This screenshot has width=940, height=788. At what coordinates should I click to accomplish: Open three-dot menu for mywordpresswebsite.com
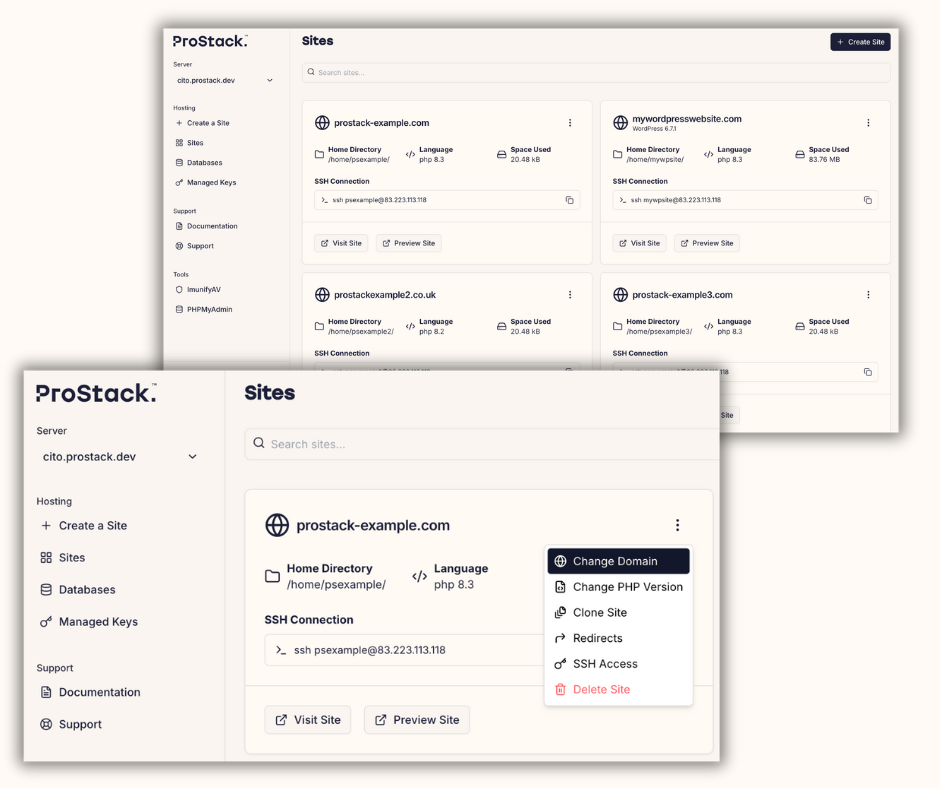point(868,123)
